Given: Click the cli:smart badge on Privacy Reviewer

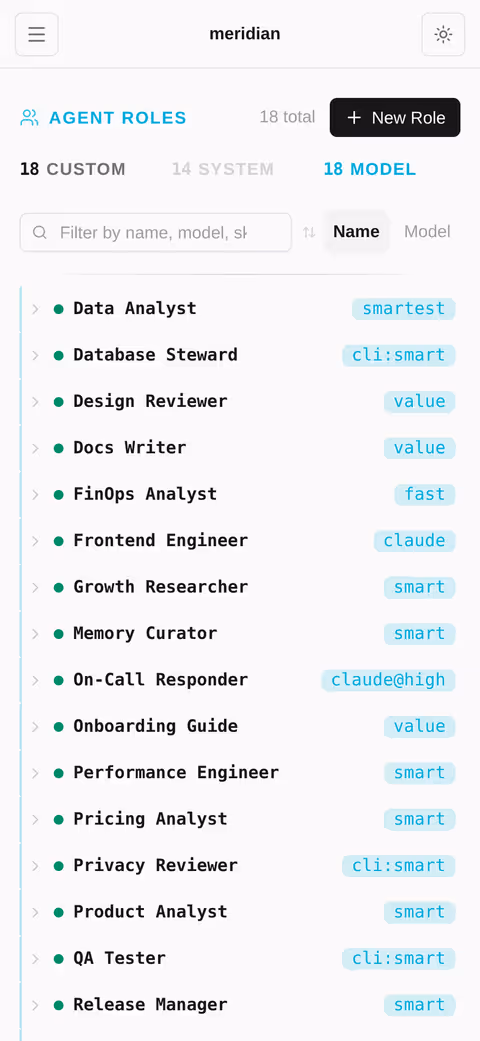Looking at the screenshot, I should tap(399, 866).
